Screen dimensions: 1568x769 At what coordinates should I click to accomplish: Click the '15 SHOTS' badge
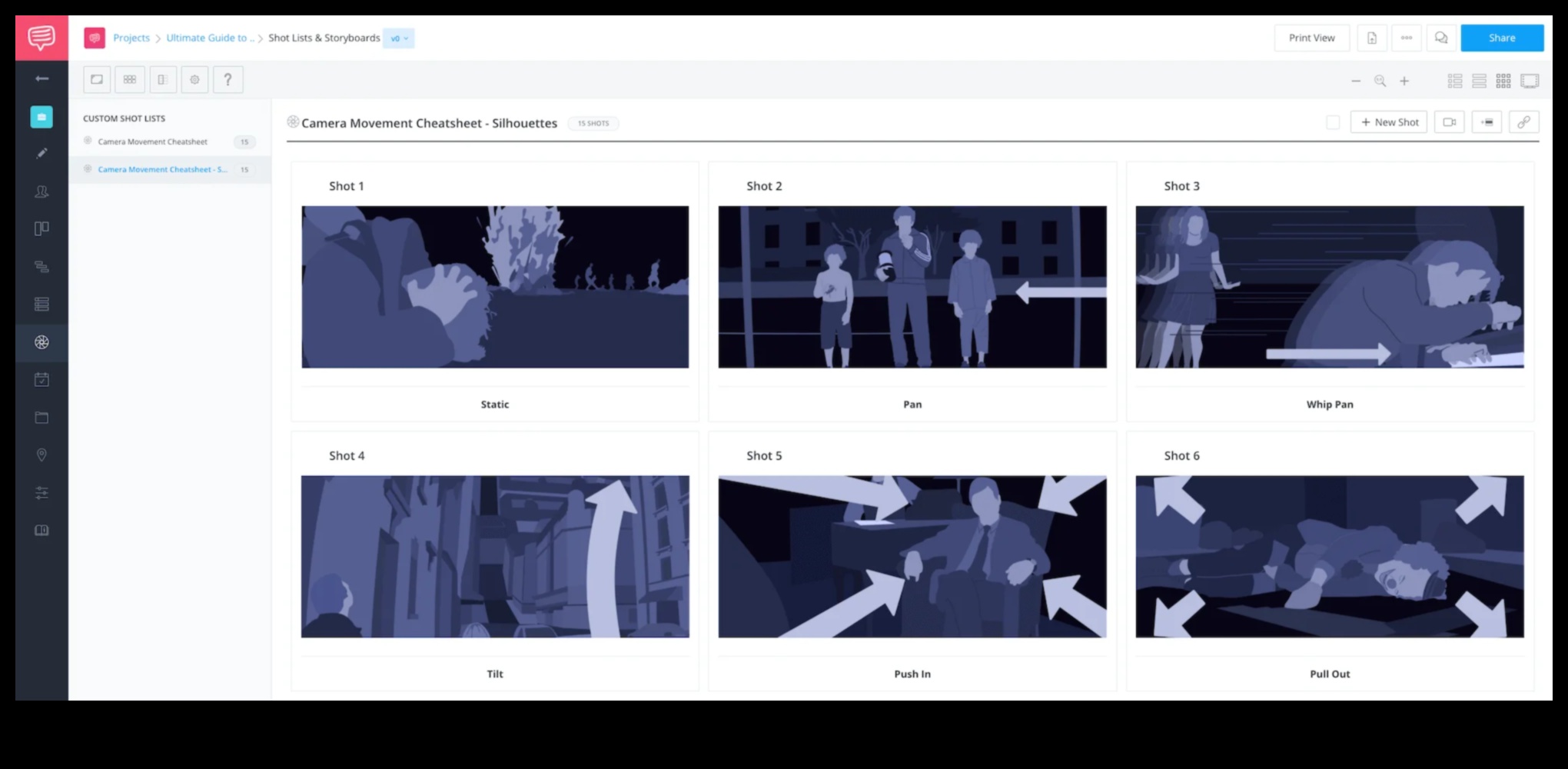(593, 123)
